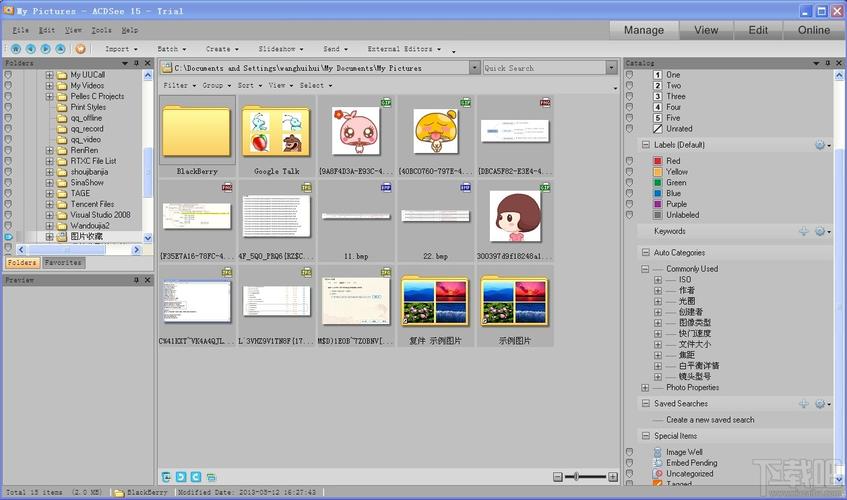Viewport: 847px width, 500px height.
Task: Toggle Easy-Select for Pelles C Projects folder
Action: pos(8,96)
